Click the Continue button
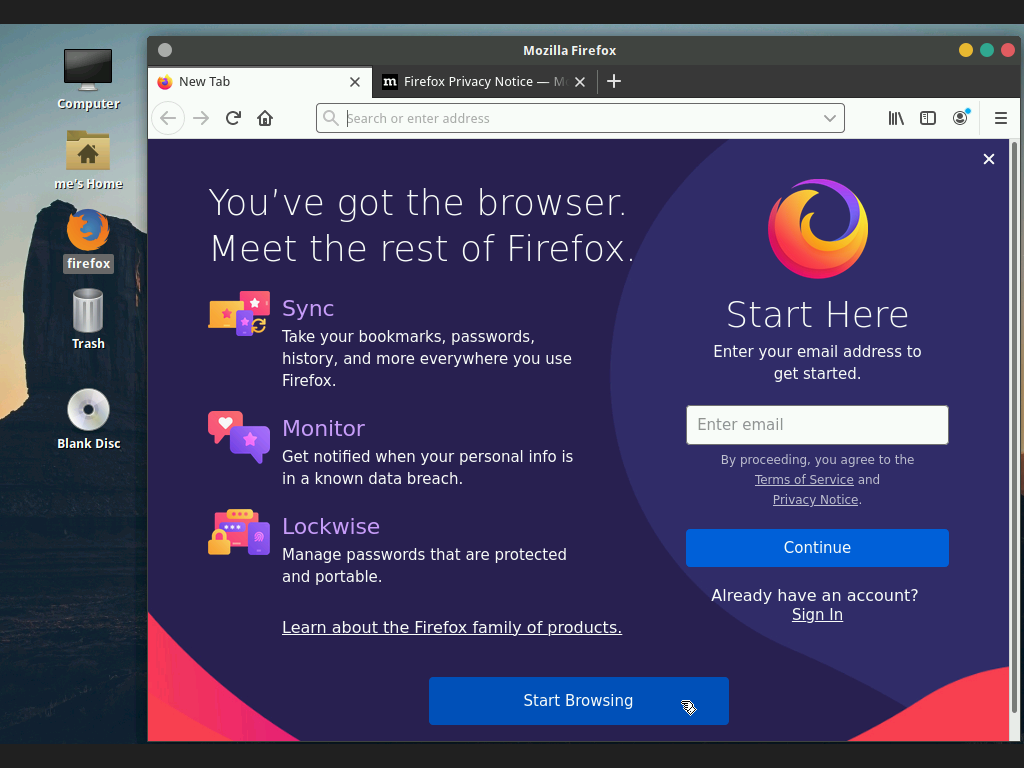The width and height of the screenshot is (1024, 768). [x=817, y=548]
